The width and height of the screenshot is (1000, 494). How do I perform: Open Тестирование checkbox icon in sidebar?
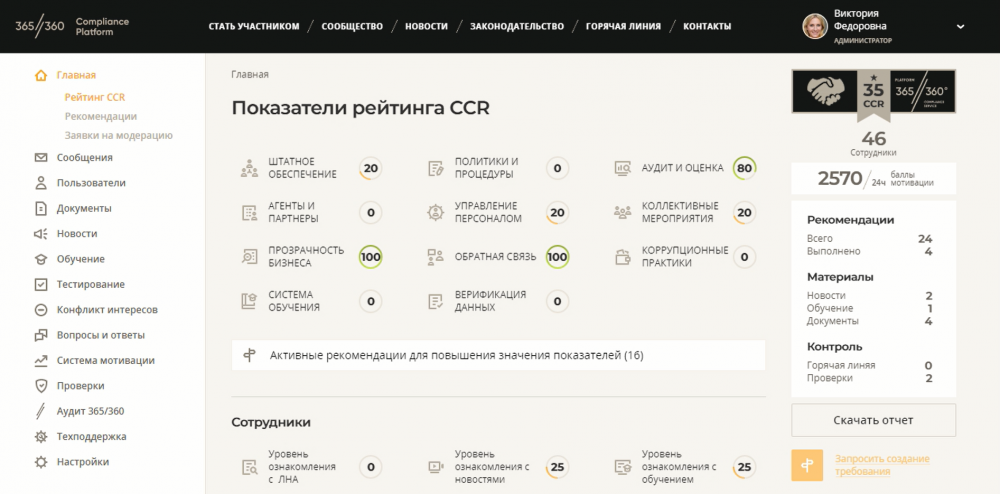coord(41,284)
